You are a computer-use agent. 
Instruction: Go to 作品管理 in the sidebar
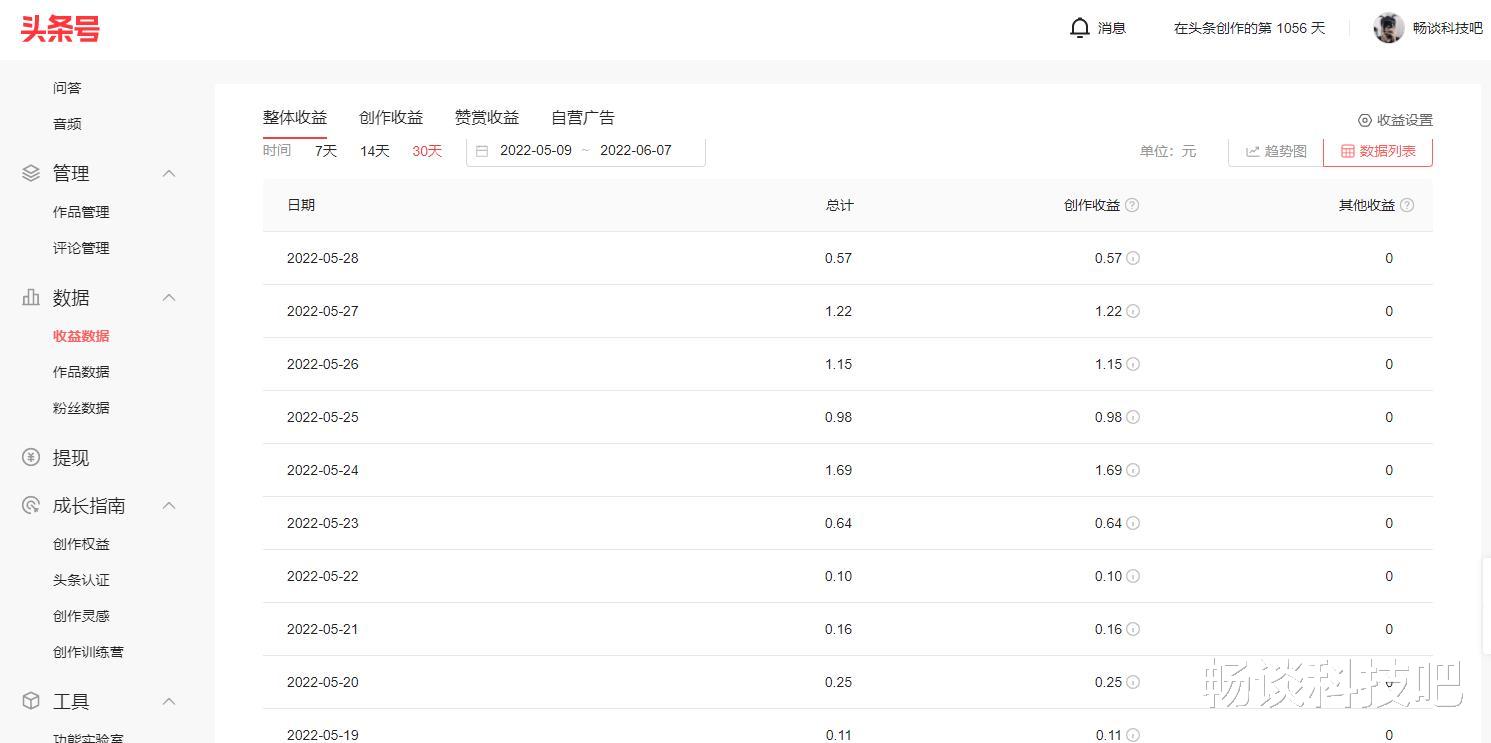pos(81,211)
